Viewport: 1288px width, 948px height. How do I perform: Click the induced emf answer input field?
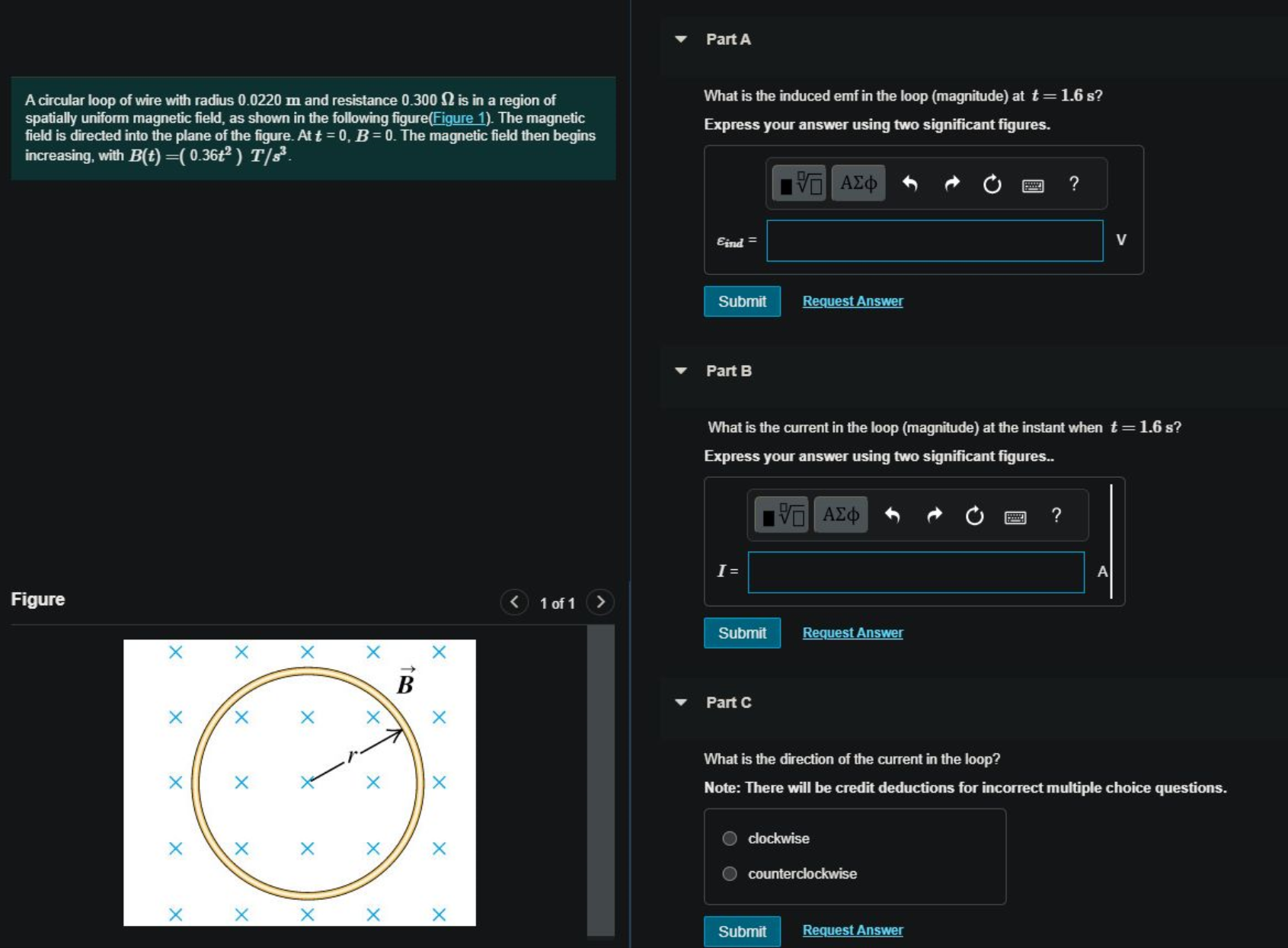pos(934,240)
